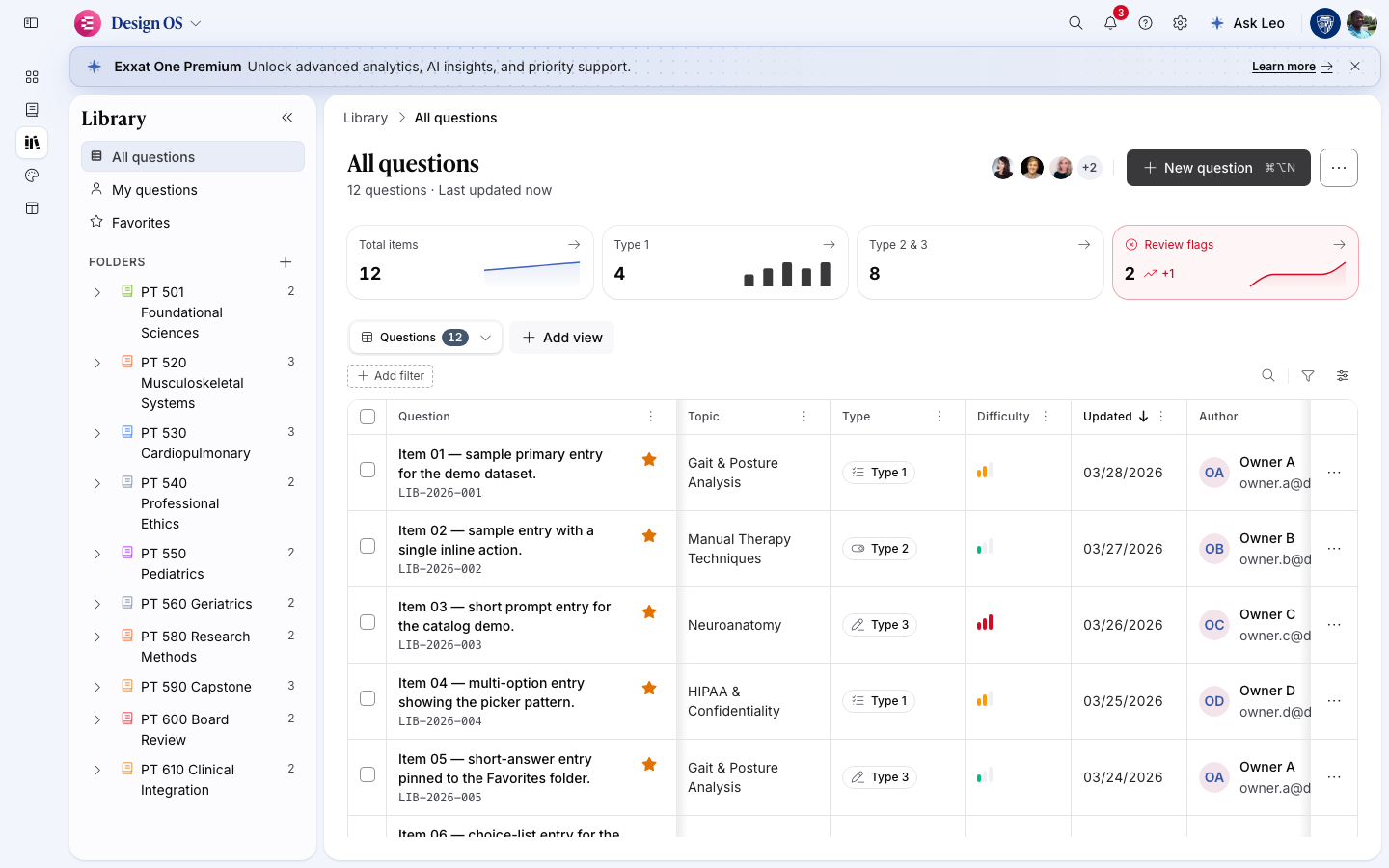Open Difficulty column options menu

click(1046, 417)
